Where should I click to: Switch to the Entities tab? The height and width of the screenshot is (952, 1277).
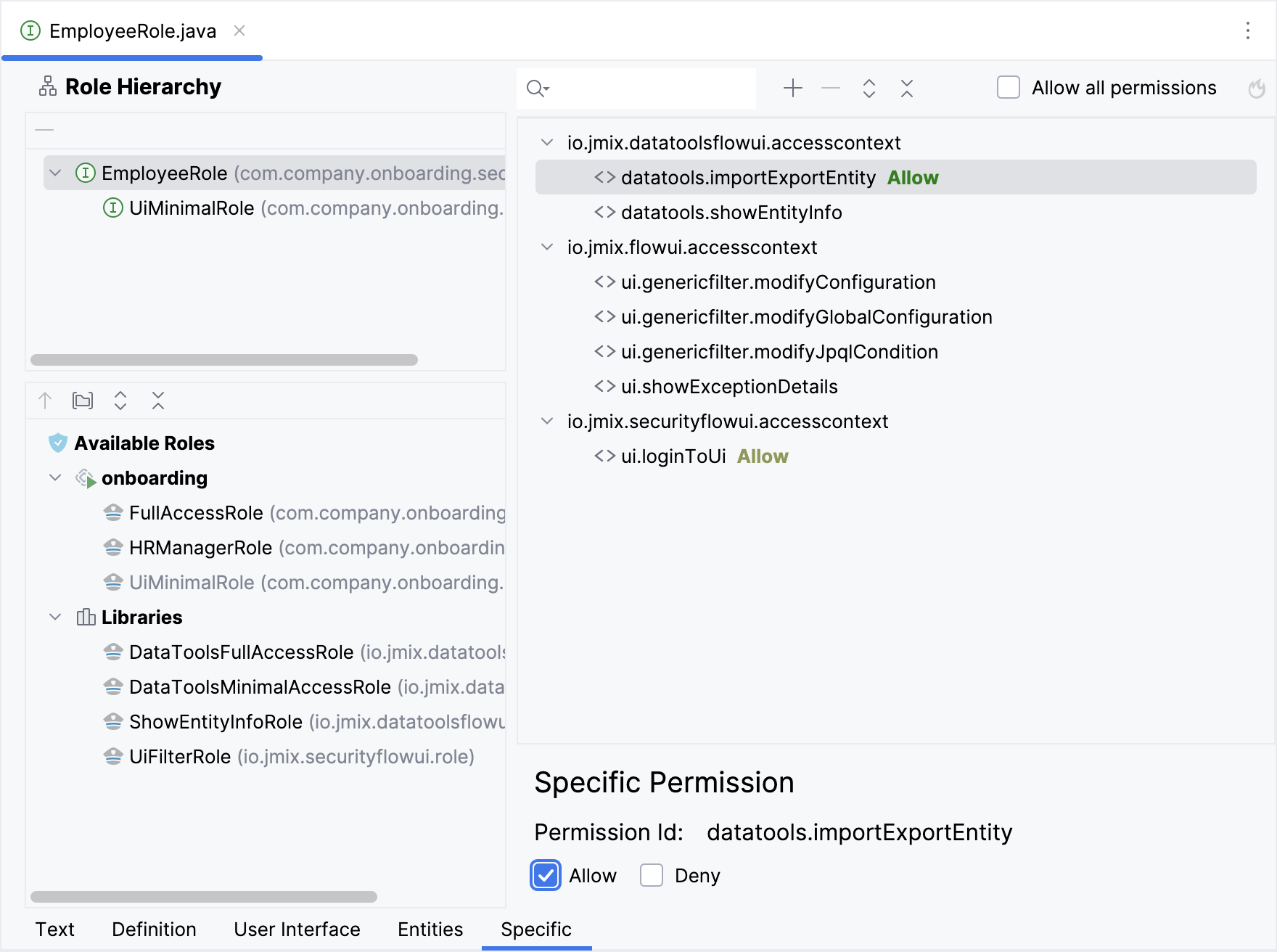point(430,930)
